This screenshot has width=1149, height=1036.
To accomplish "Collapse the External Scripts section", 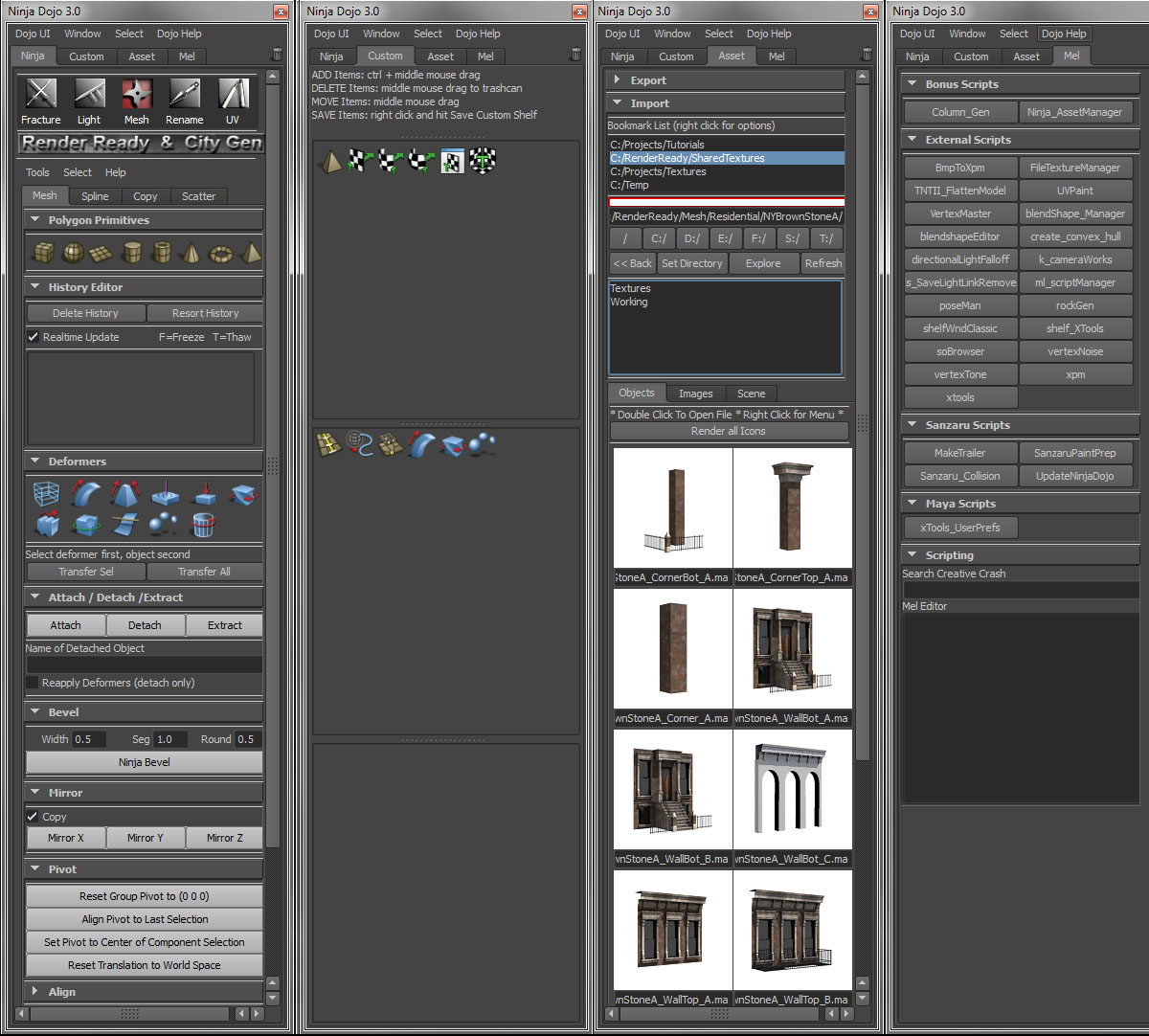I will 1021,140.
